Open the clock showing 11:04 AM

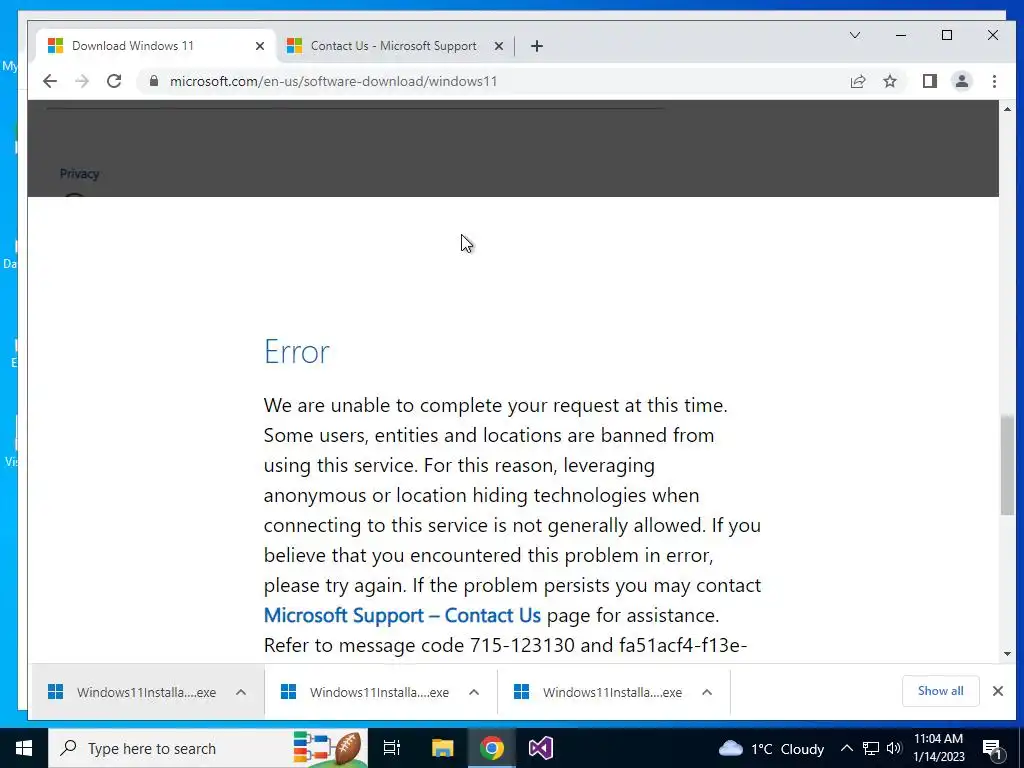938,748
